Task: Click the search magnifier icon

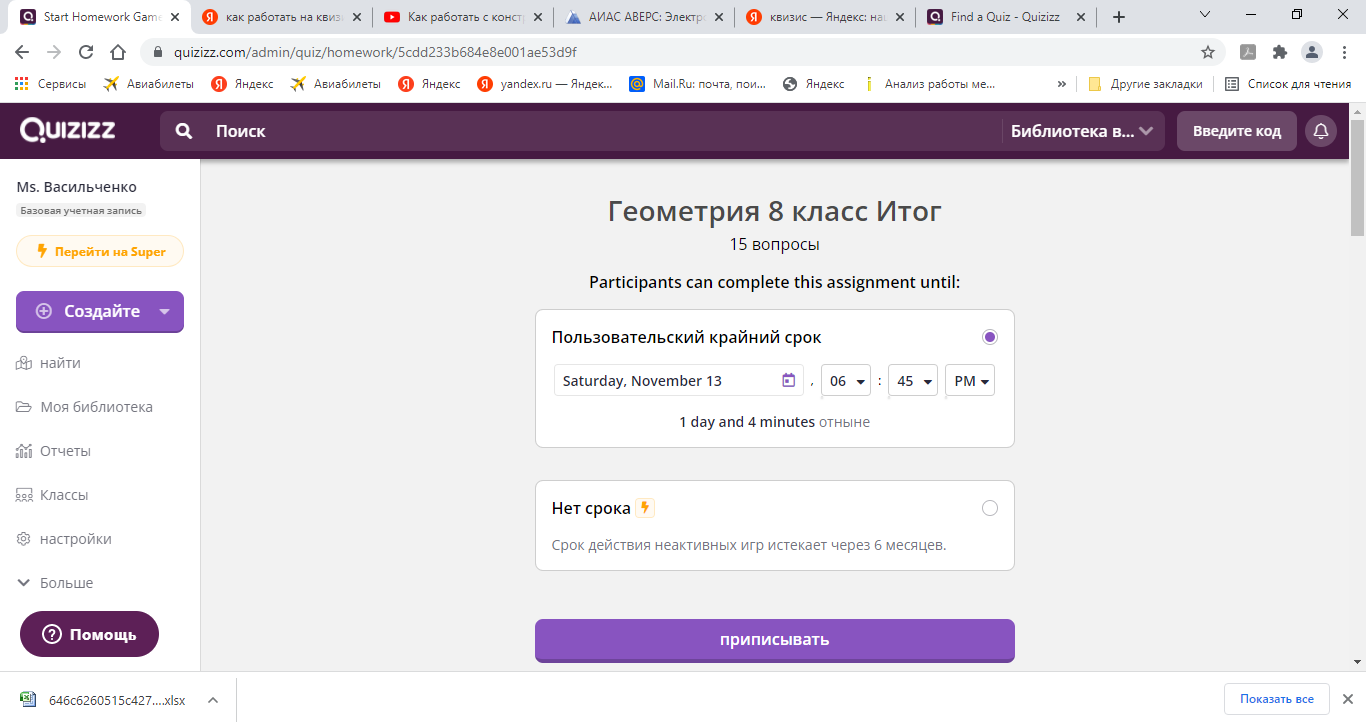Action: point(184,131)
